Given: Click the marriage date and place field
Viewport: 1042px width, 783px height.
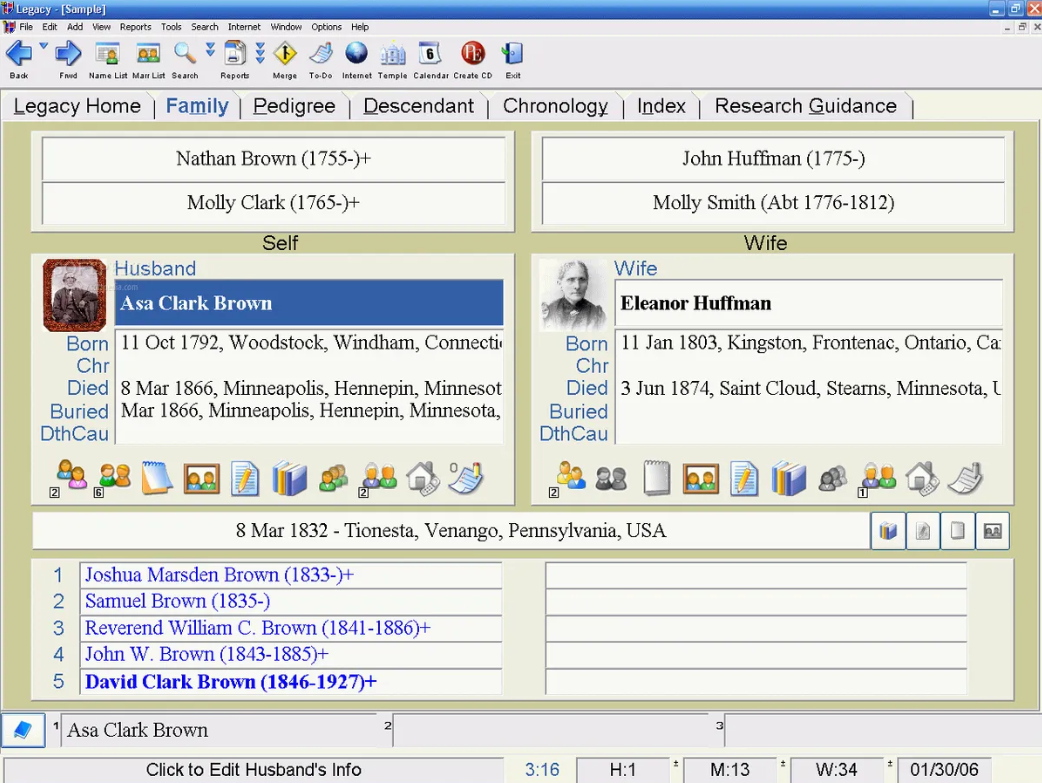Looking at the screenshot, I should pos(451,530).
